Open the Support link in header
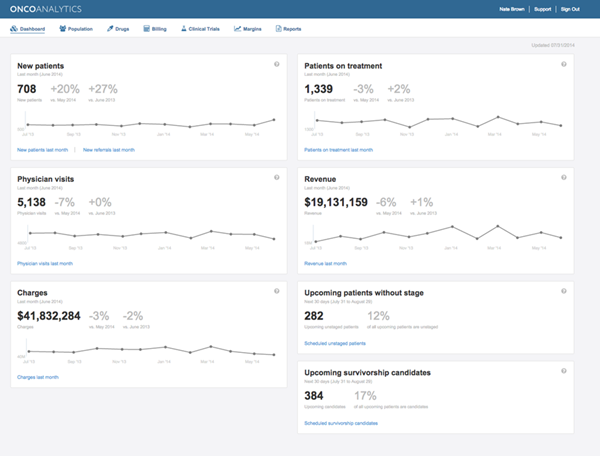600x456 pixels. click(x=543, y=9)
